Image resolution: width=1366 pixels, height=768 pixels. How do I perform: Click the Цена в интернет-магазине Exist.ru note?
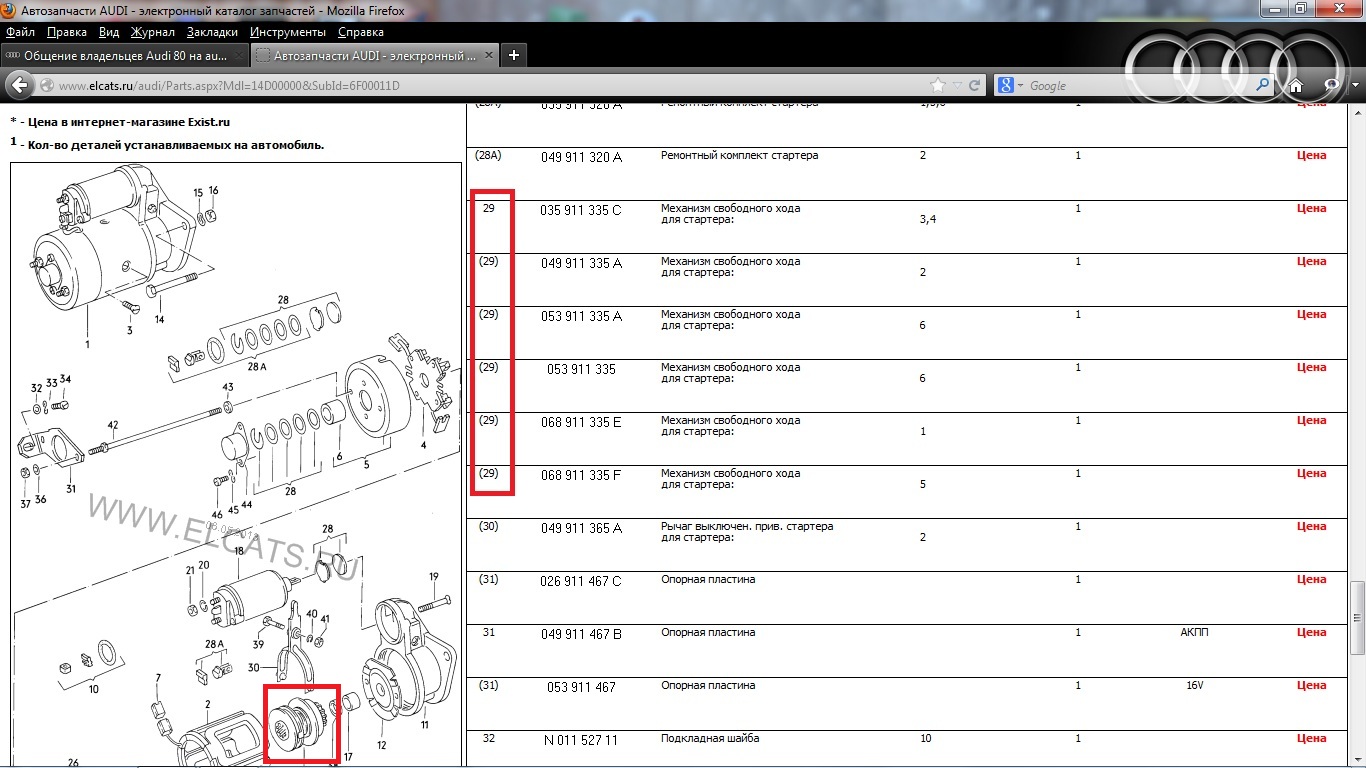point(120,122)
